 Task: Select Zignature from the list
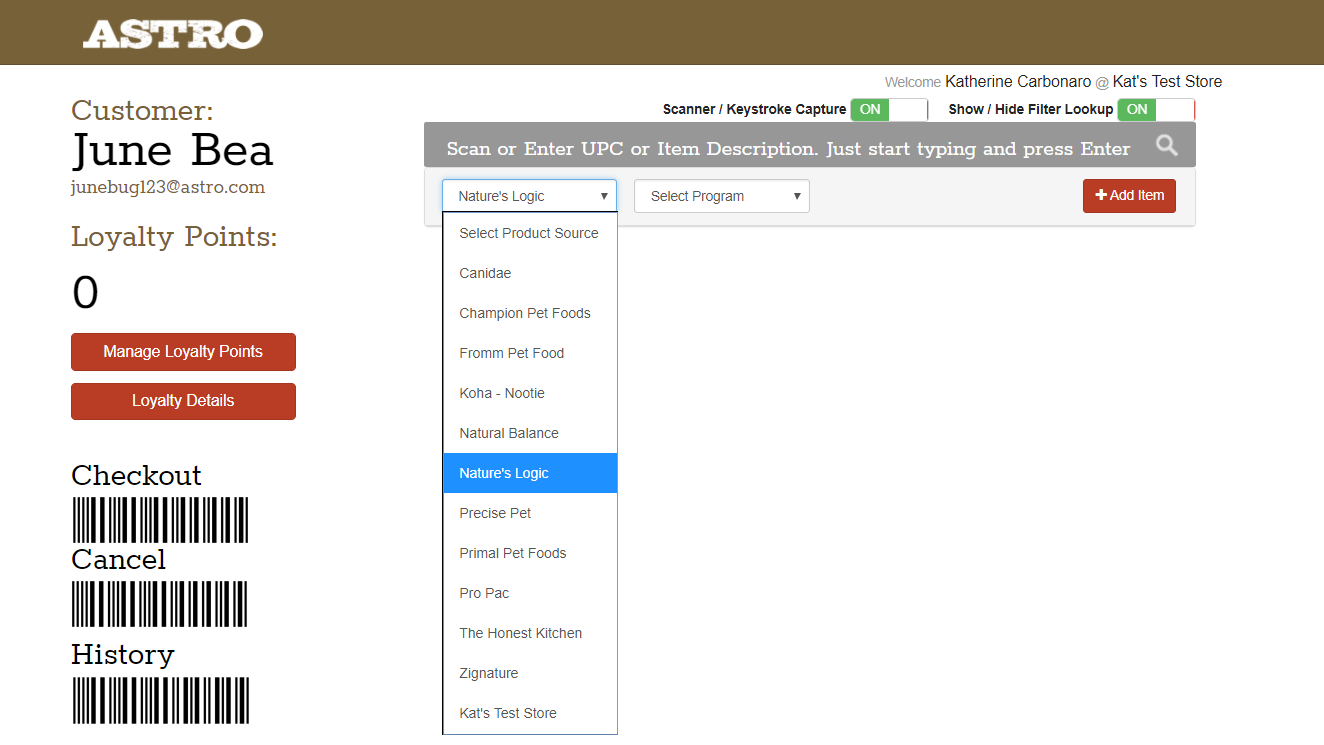(530, 673)
